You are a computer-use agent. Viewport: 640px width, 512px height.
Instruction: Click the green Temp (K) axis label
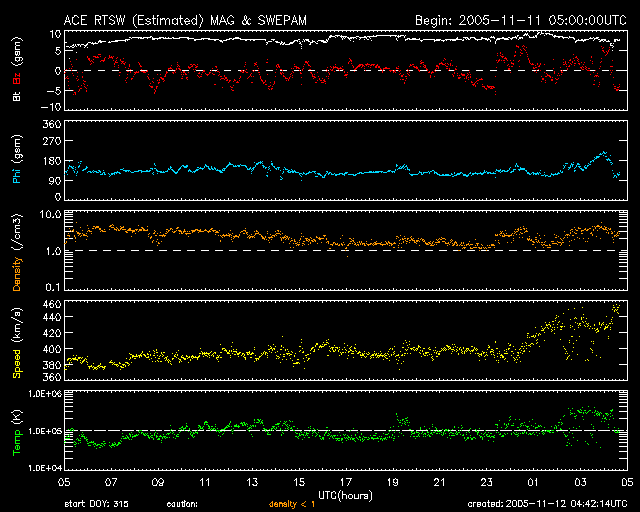(17, 429)
